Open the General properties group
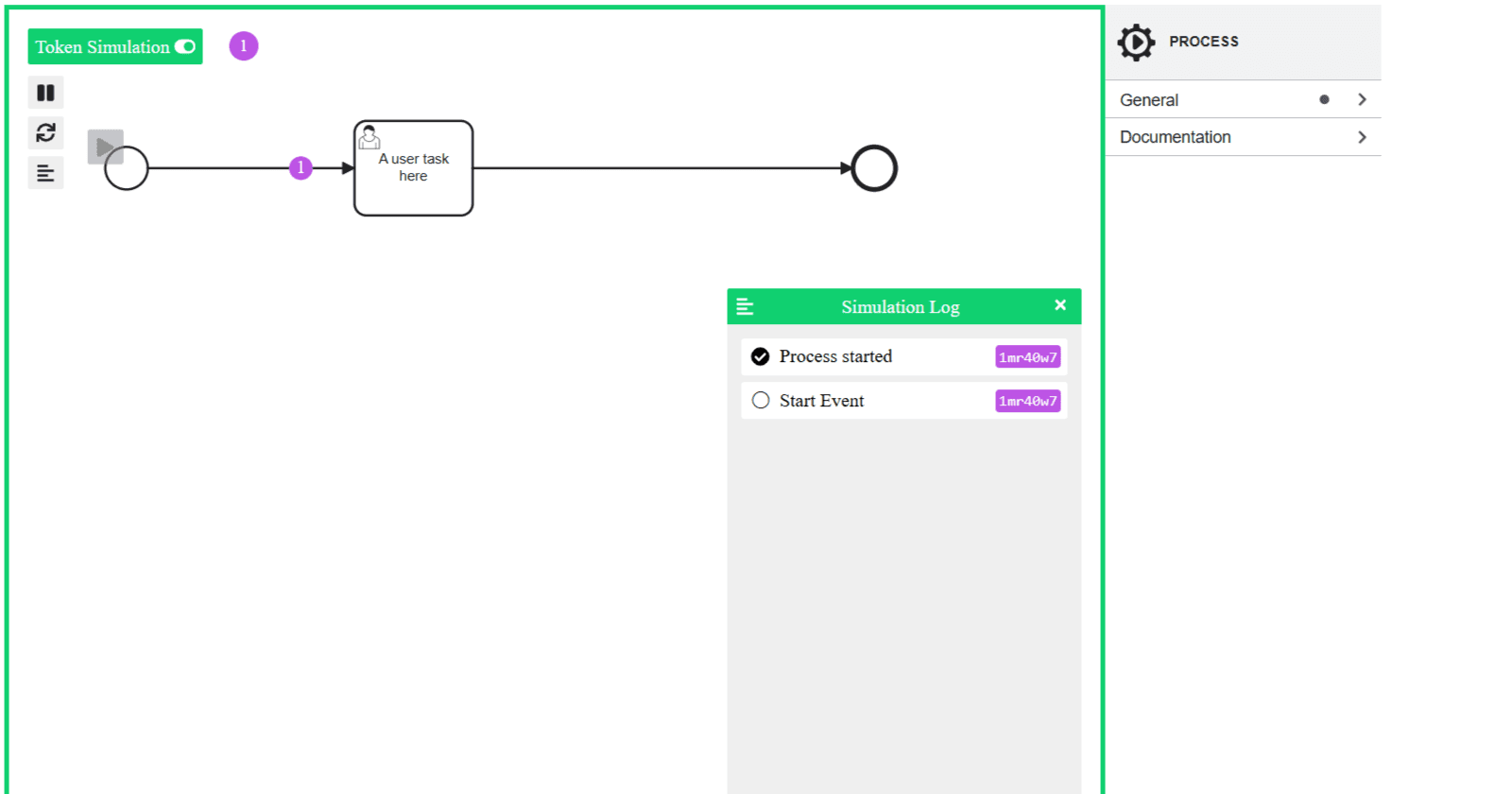This screenshot has width=1512, height=794. [x=1149, y=100]
